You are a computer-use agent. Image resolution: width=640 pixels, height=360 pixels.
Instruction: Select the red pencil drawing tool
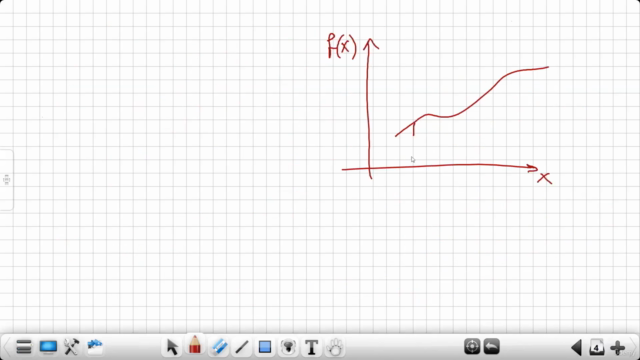coord(195,345)
